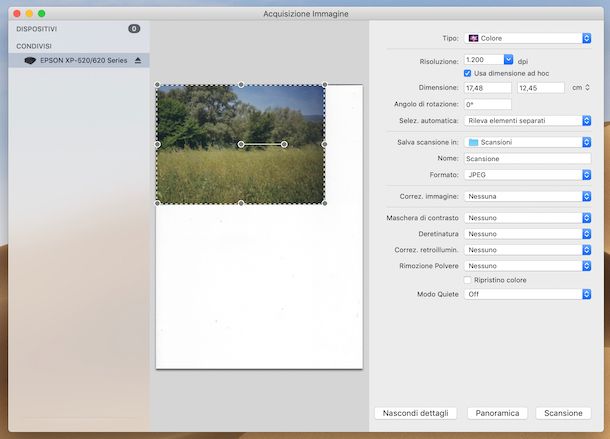610x439 pixels.
Task: Select the EPSON XP-520/620 Series scanner
Action: point(79,60)
